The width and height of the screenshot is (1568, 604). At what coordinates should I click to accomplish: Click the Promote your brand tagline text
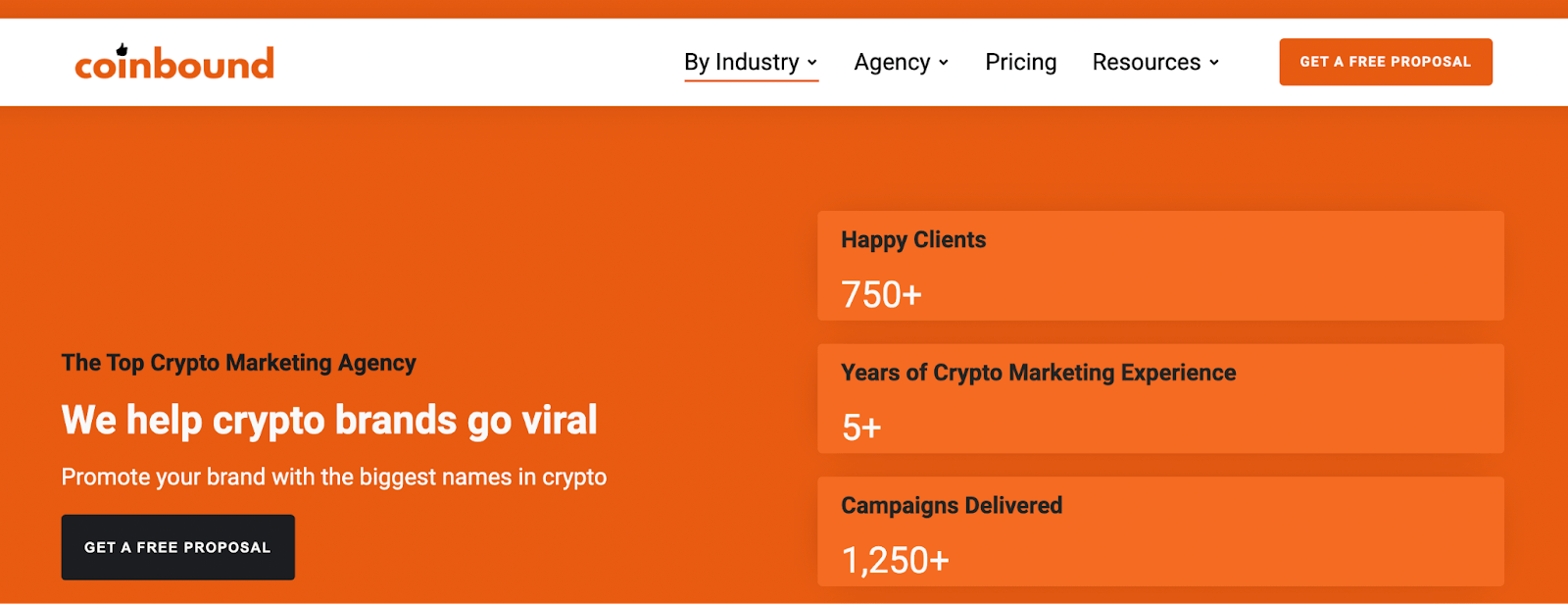(334, 478)
